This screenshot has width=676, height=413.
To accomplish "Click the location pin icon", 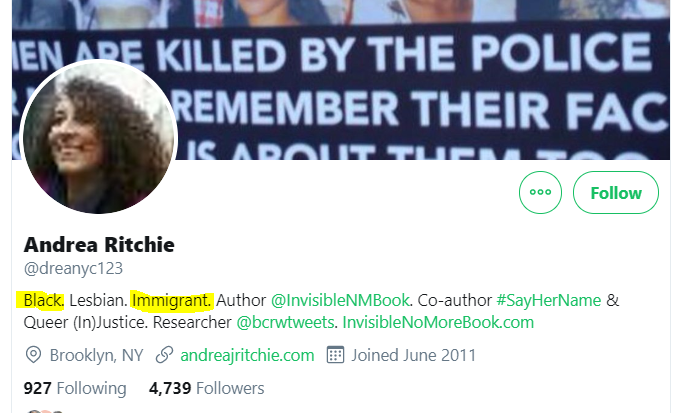I will pos(33,355).
